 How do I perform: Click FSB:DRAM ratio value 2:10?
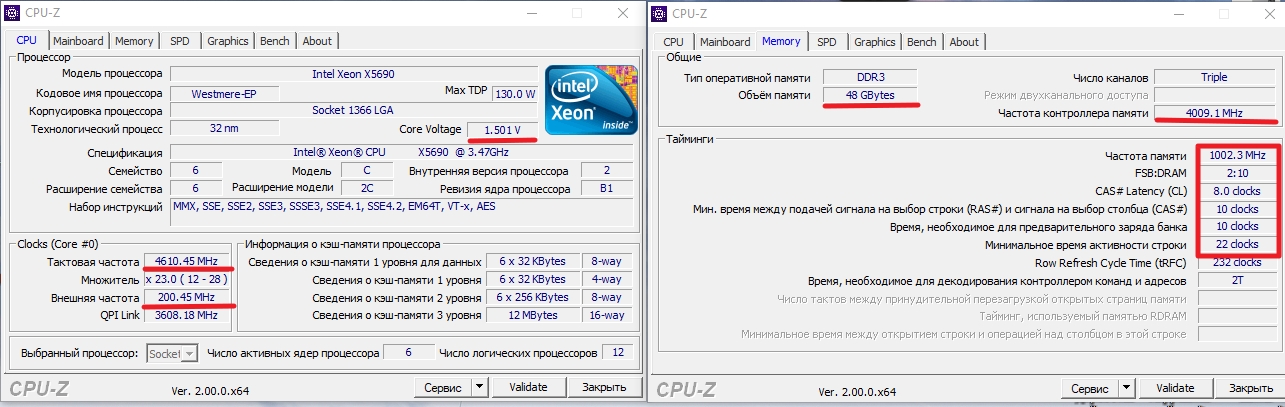(1236, 174)
